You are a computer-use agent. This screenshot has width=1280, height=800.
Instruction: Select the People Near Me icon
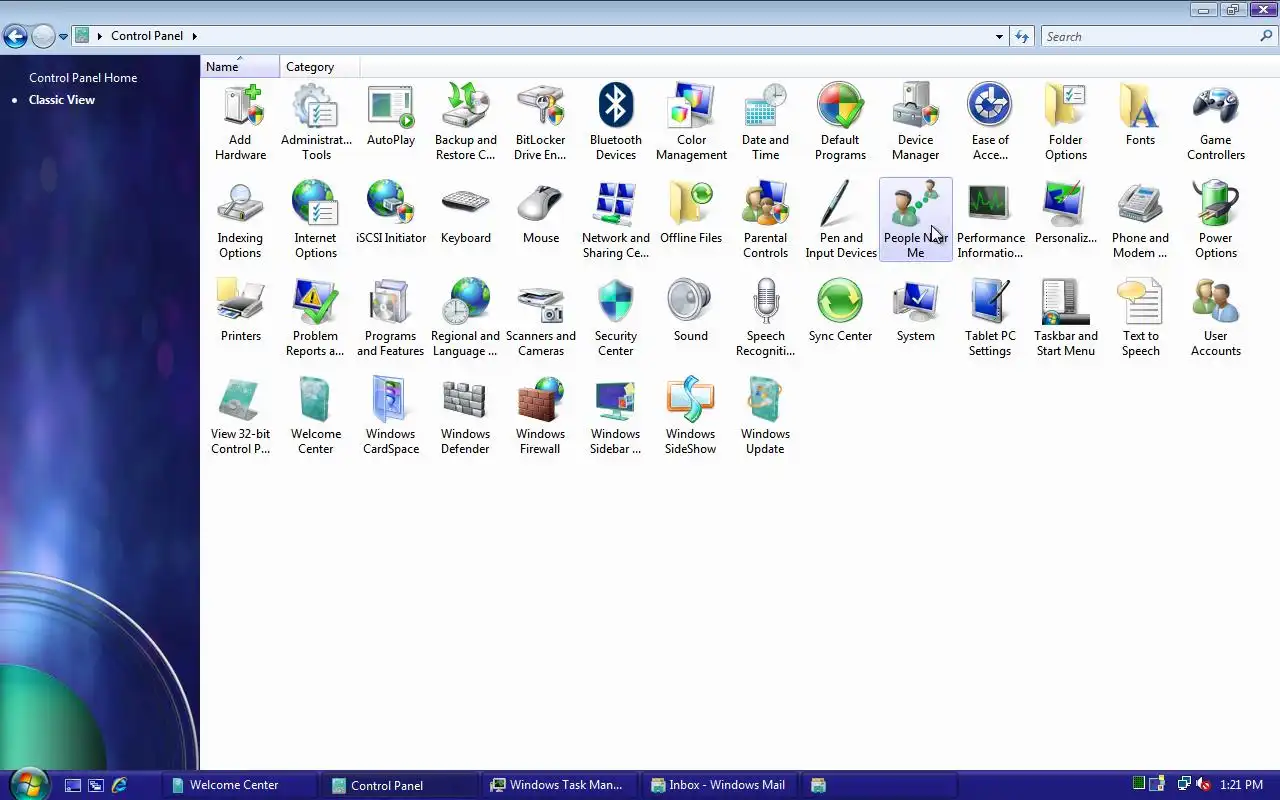pos(916,221)
